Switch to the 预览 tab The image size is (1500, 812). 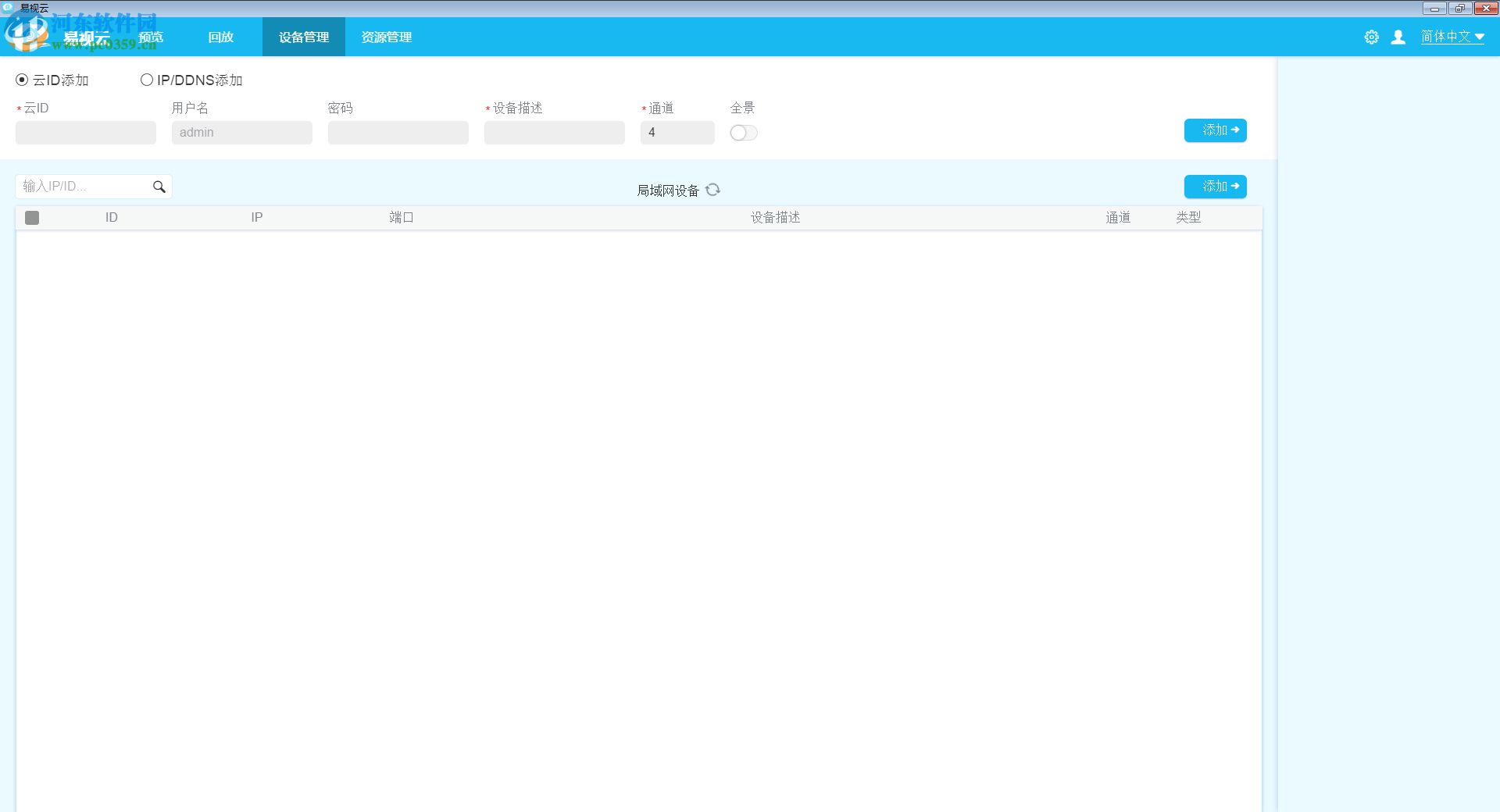[x=151, y=37]
